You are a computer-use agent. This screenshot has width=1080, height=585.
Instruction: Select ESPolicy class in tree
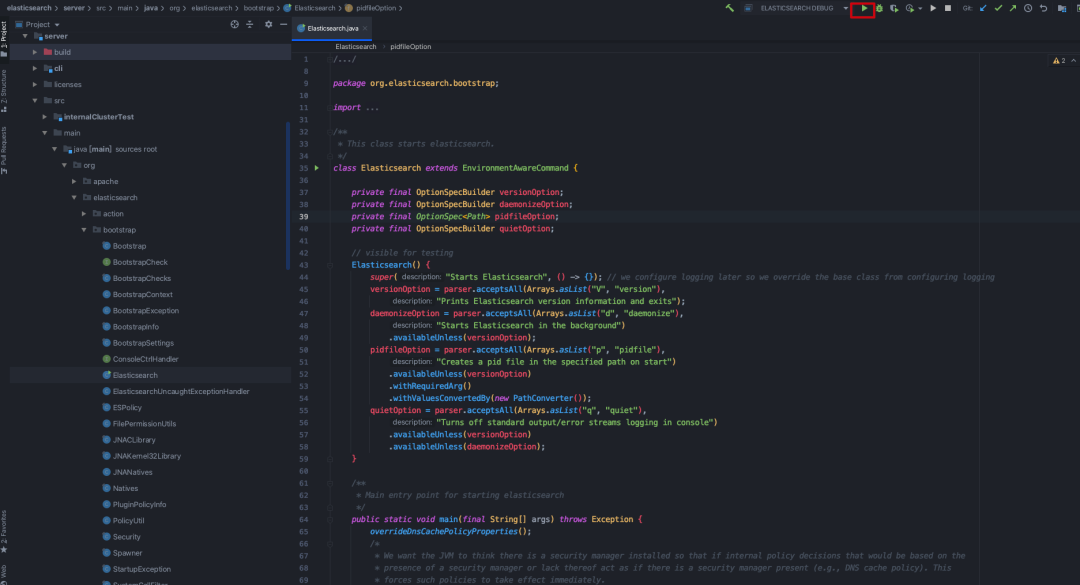(127, 408)
